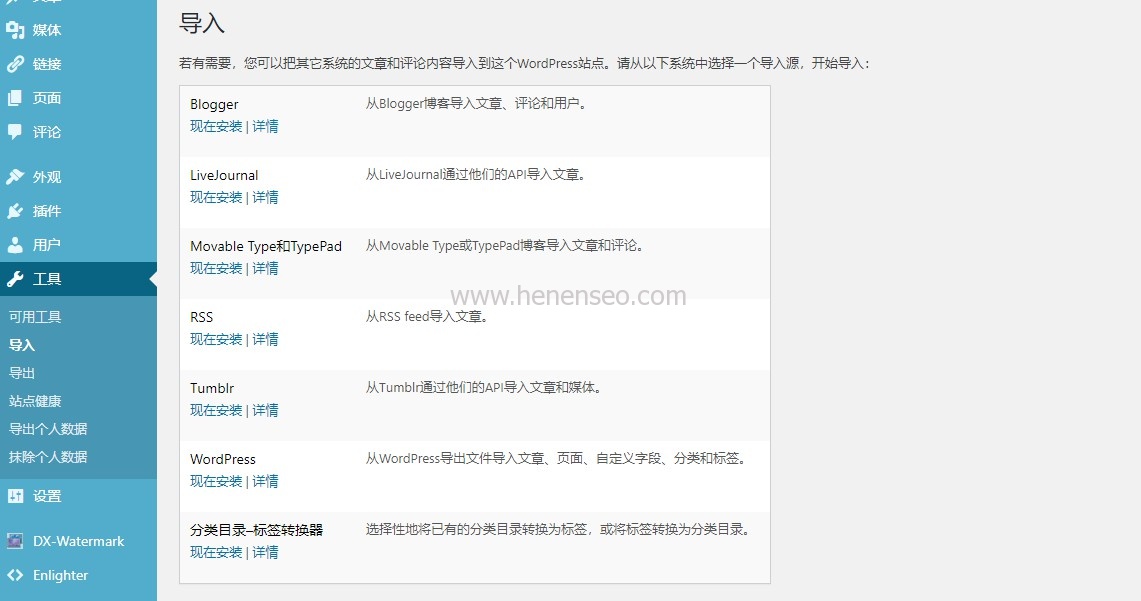Click description 从LiveJournal通过他们的API导入文章
The image size is (1141, 601).
[477, 175]
